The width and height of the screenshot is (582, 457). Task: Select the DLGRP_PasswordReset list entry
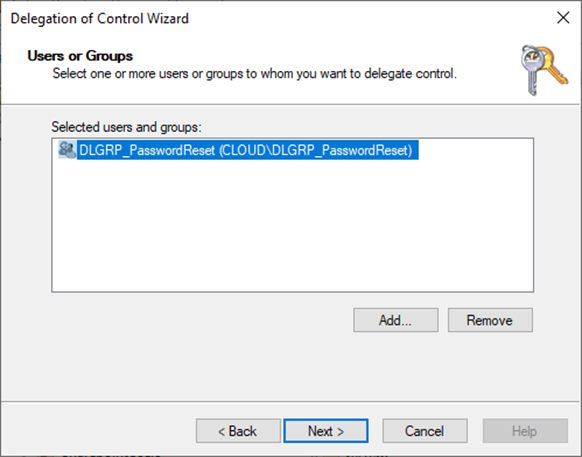[x=238, y=150]
